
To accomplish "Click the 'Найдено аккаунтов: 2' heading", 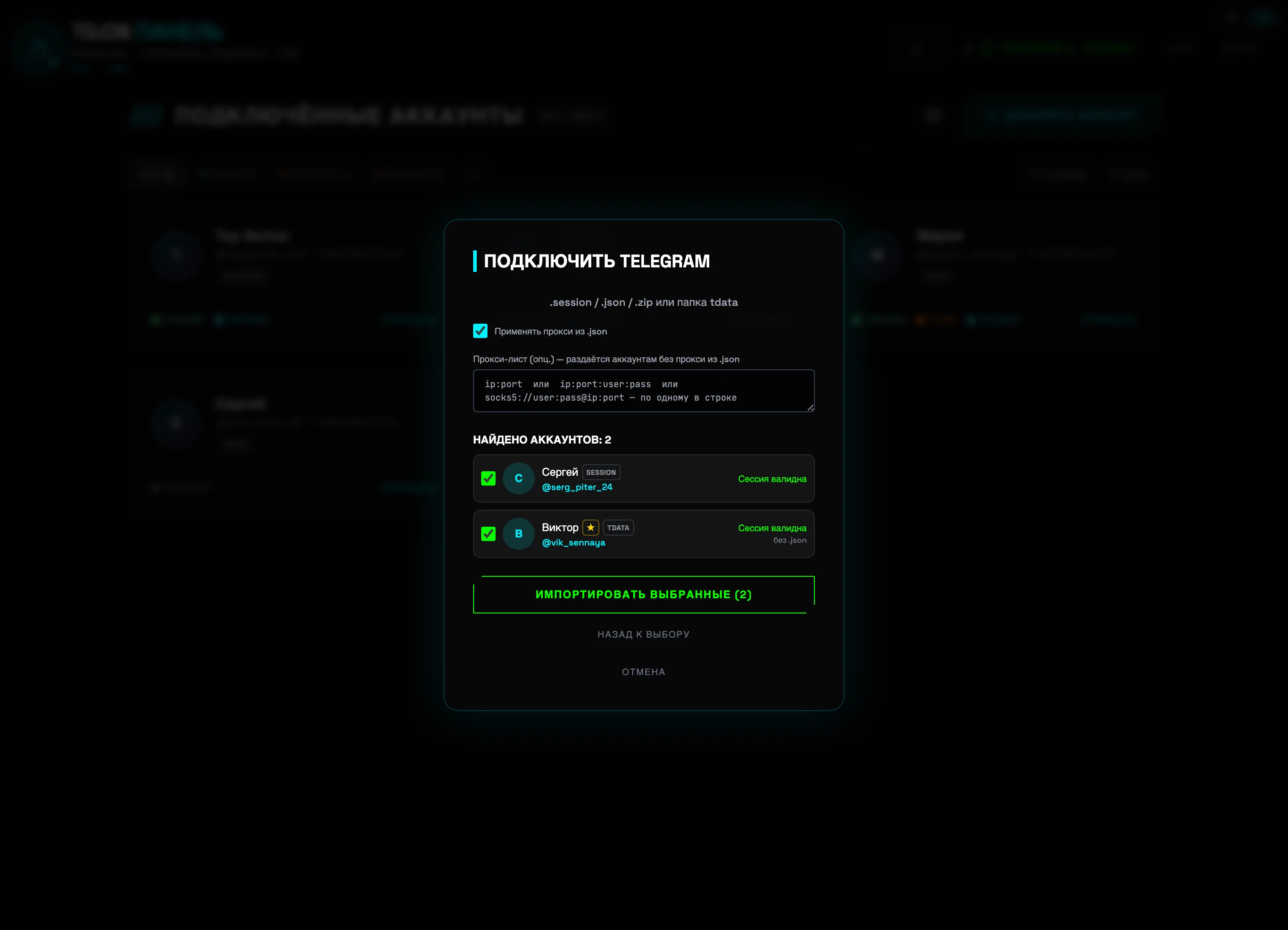I will [x=542, y=440].
